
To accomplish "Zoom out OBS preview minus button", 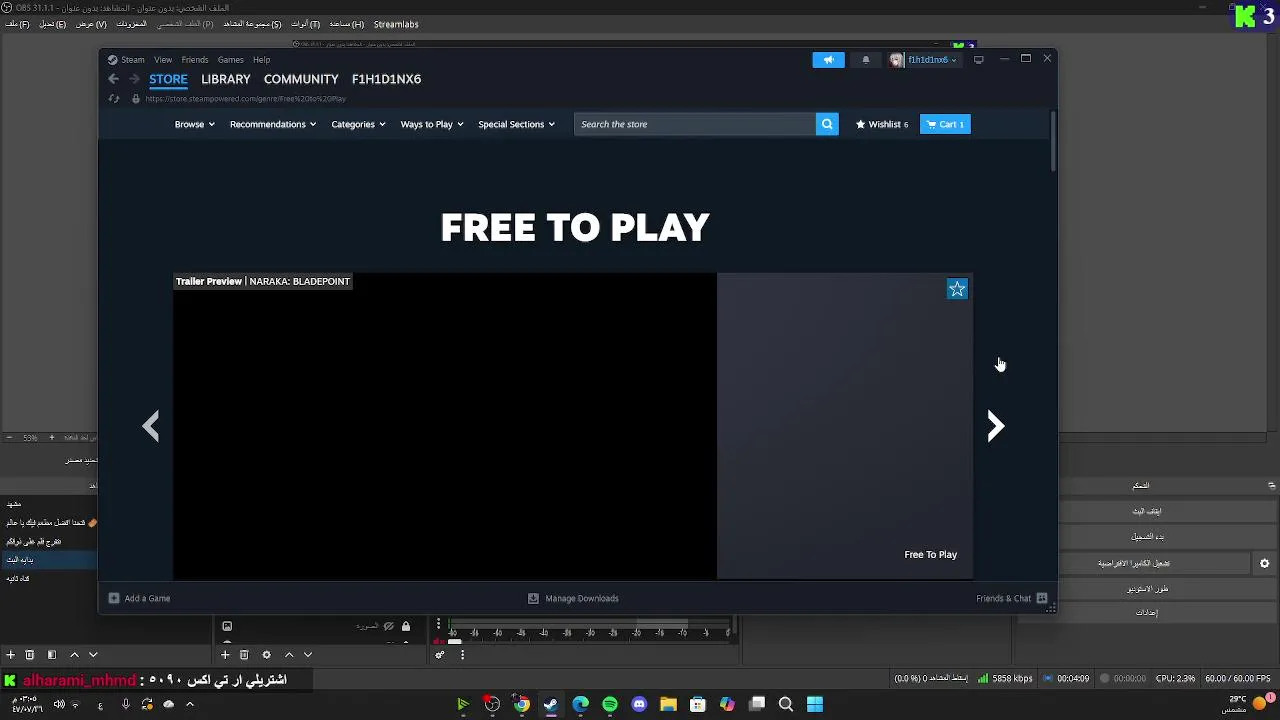I will pyautogui.click(x=8, y=437).
